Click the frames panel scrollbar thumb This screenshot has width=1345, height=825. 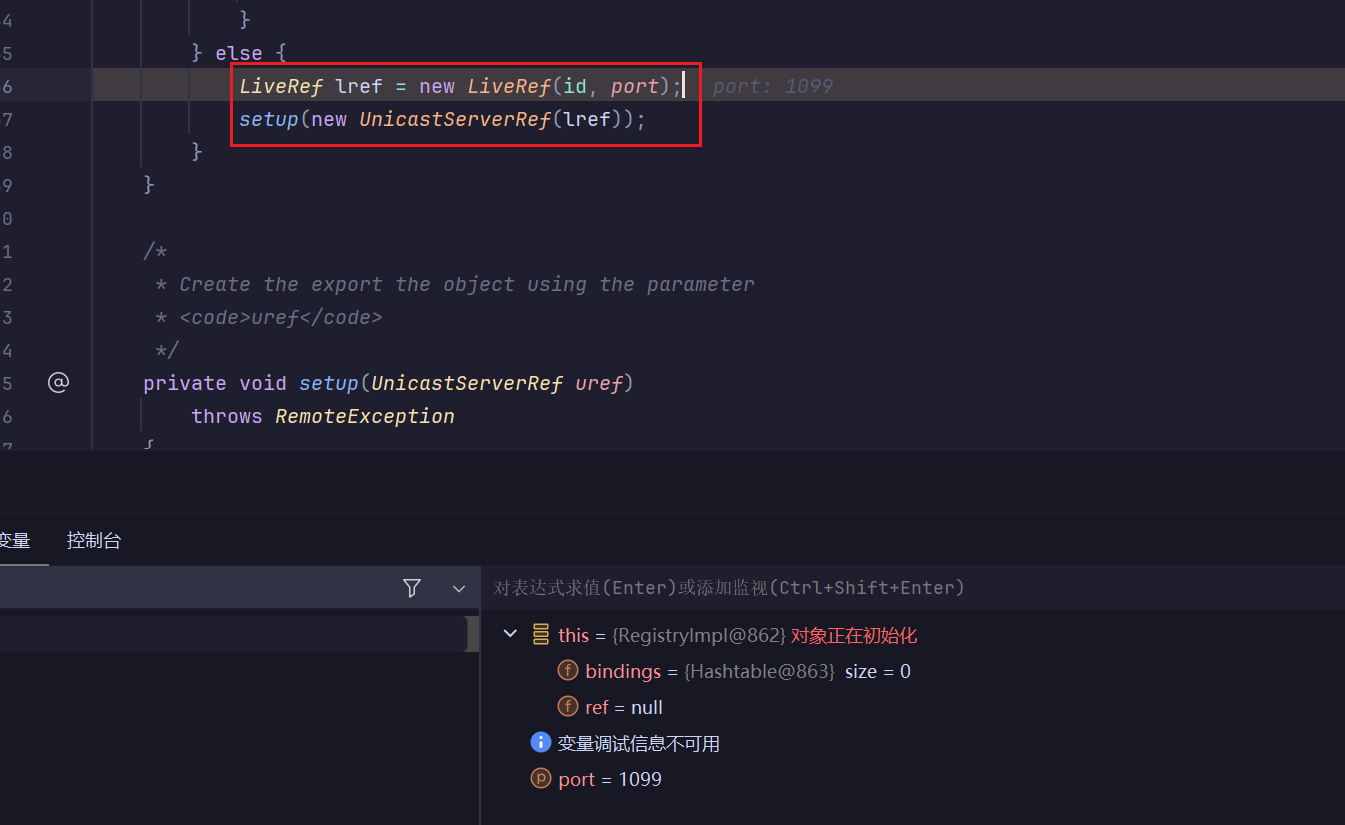pos(473,634)
